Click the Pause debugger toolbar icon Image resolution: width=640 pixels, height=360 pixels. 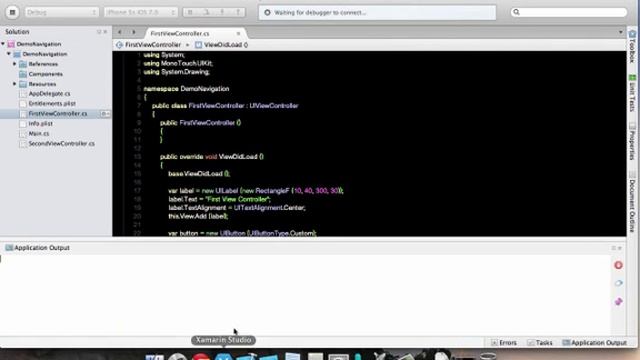point(190,12)
